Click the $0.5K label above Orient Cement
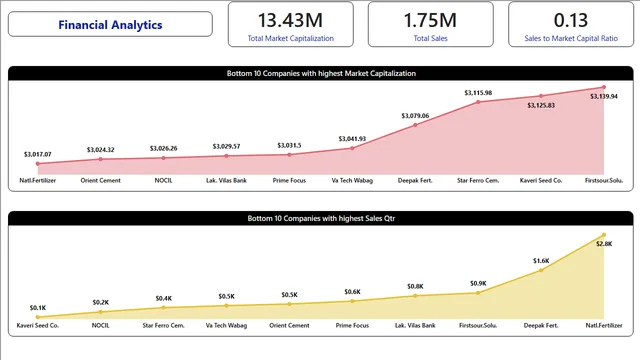This screenshot has width=640, height=360. (x=289, y=295)
